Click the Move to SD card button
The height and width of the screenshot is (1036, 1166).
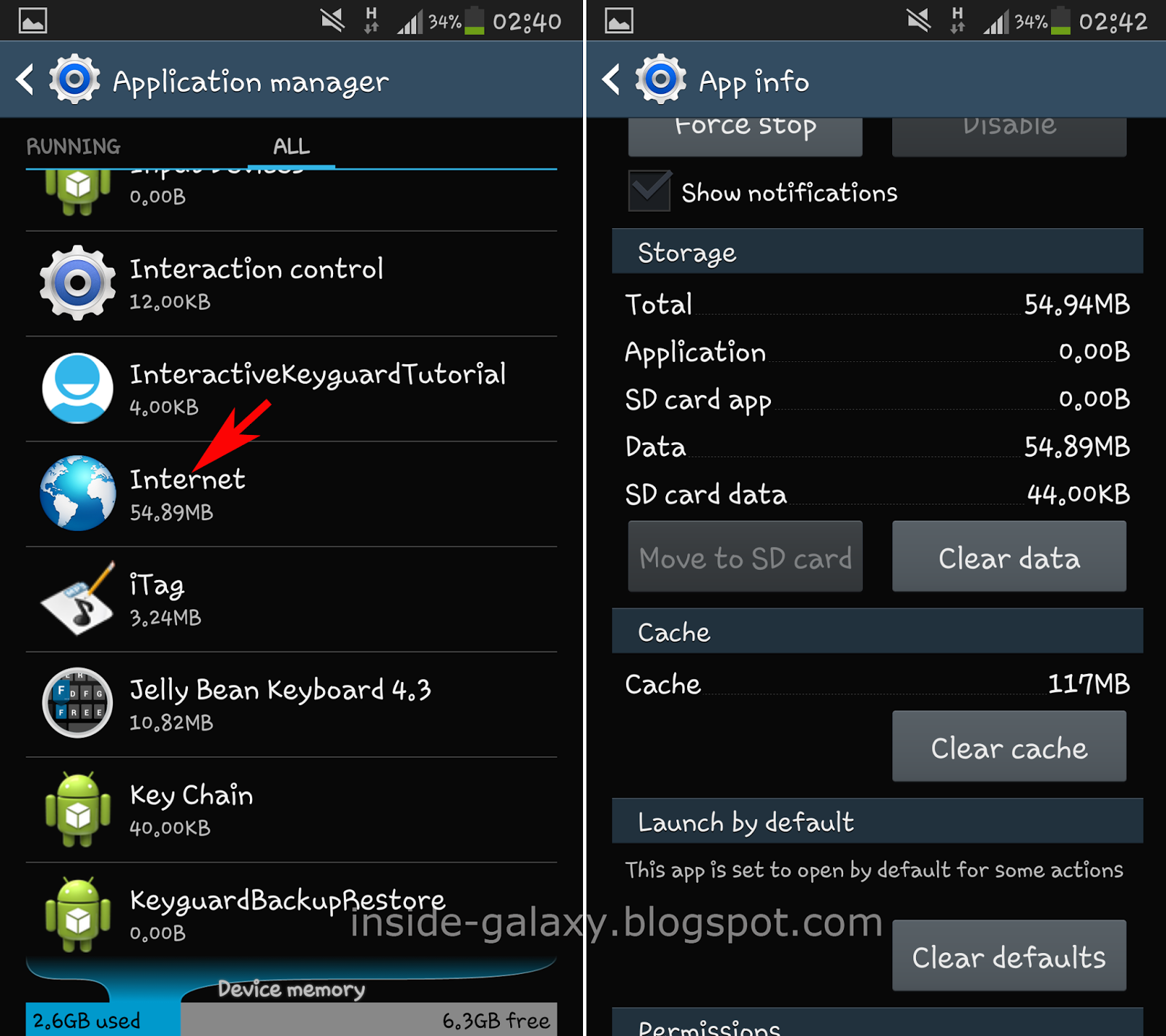[x=745, y=557]
